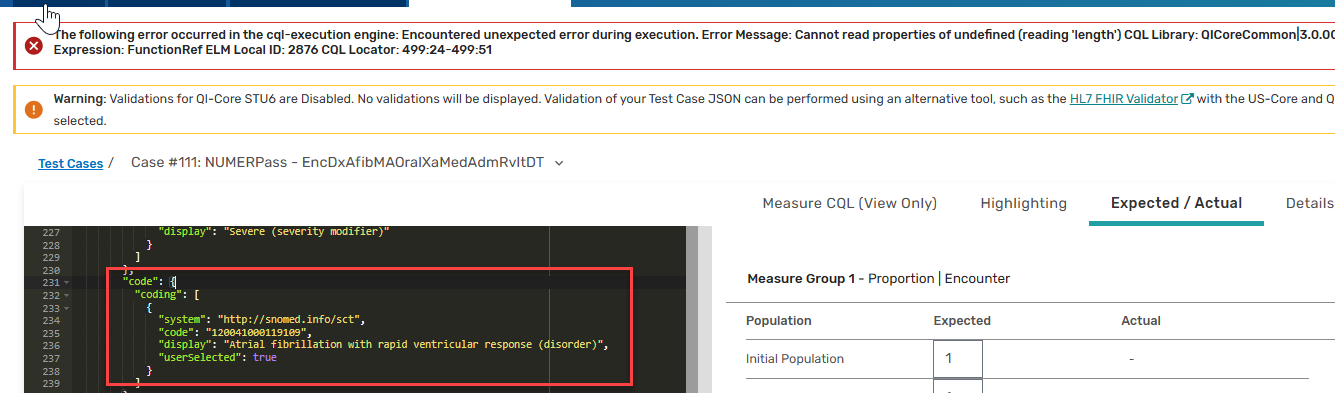Fold the coding array at line 232
This screenshot has height=393, width=1335.
[x=66, y=295]
